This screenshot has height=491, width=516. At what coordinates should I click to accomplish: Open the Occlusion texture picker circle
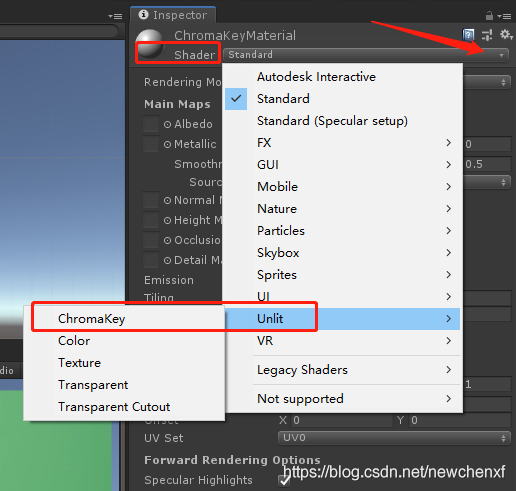[167, 240]
